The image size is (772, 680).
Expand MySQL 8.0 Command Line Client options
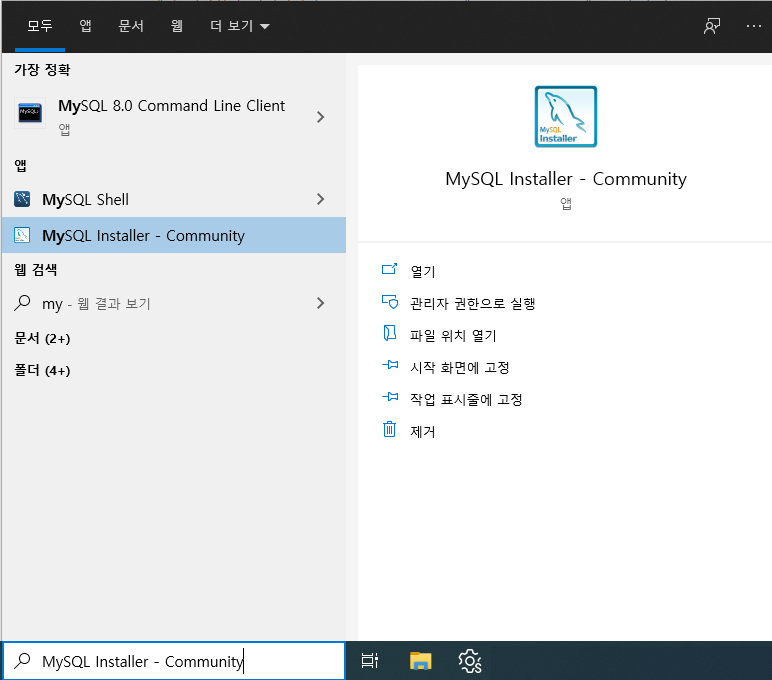321,117
